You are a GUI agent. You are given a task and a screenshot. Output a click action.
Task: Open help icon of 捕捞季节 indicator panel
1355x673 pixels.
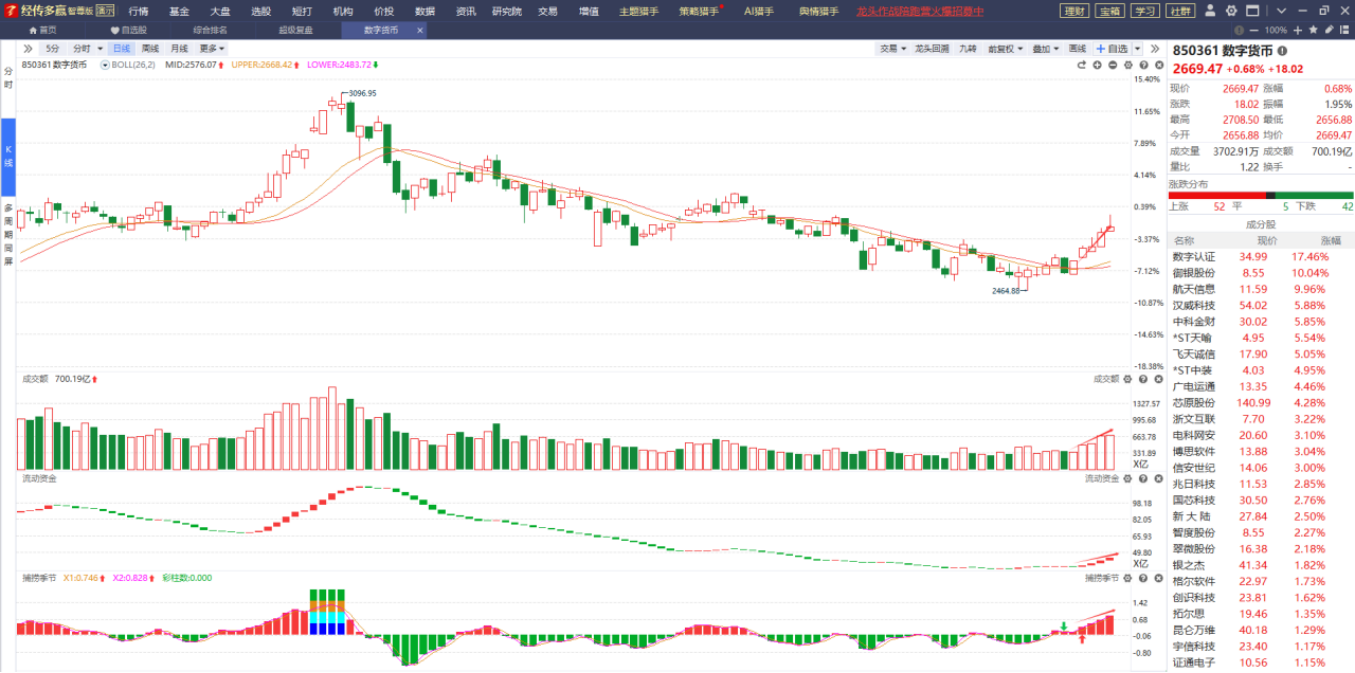1143,578
